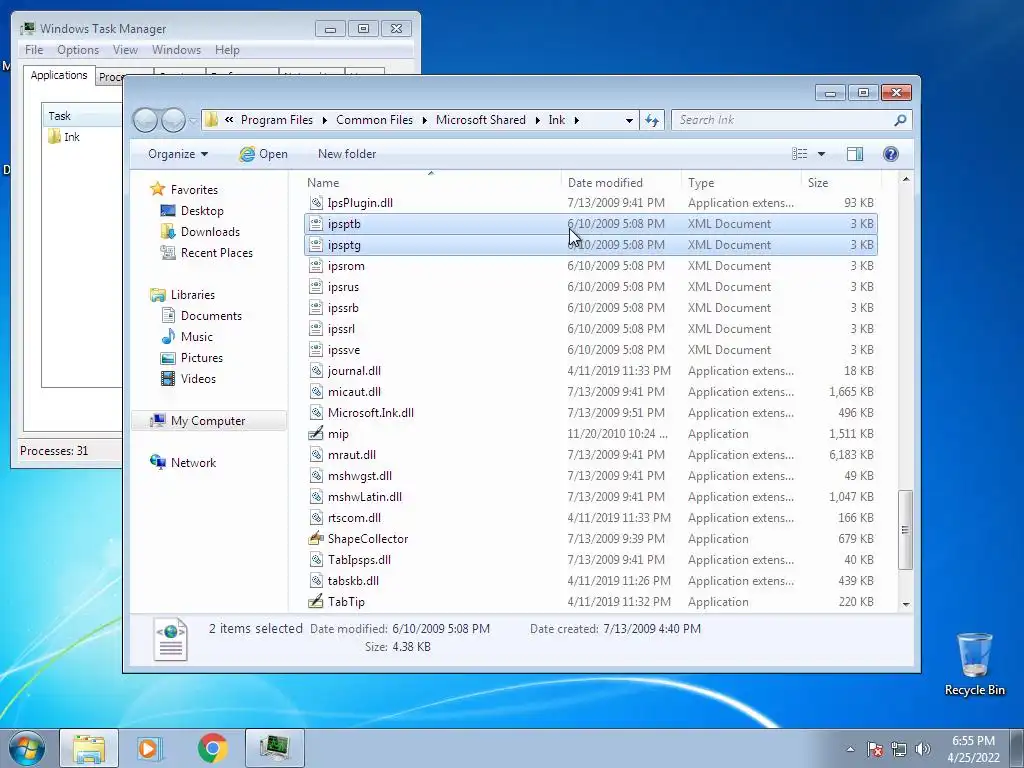Click the Explorer Help question mark icon
The width and height of the screenshot is (1024, 768).
tap(890, 154)
